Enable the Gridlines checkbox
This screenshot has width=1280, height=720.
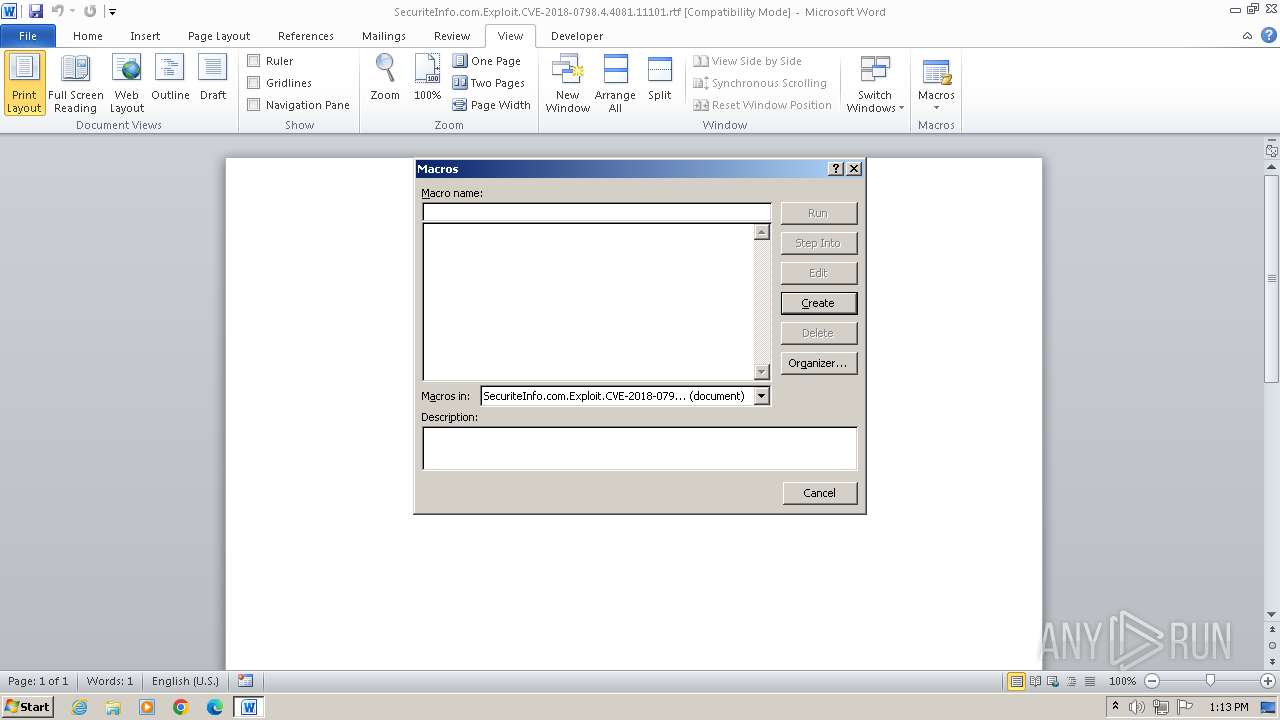tap(254, 83)
